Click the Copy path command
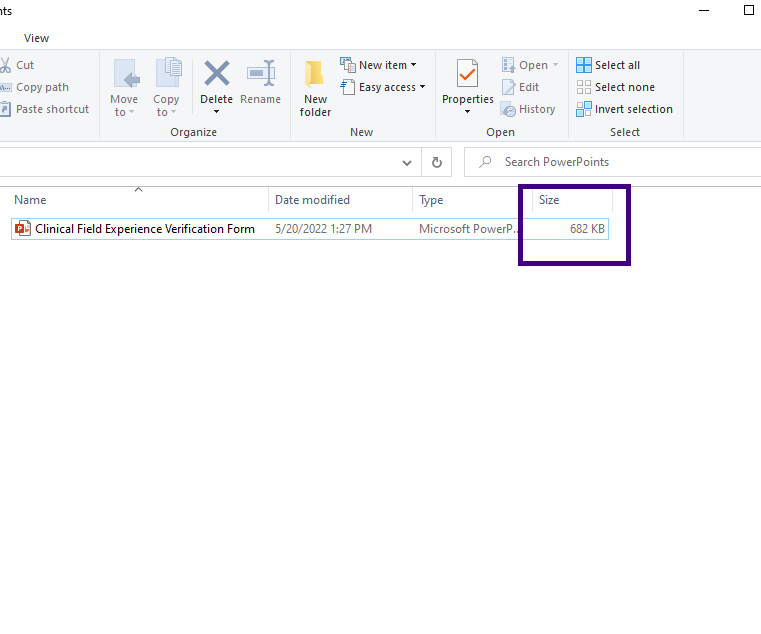 pos(34,87)
